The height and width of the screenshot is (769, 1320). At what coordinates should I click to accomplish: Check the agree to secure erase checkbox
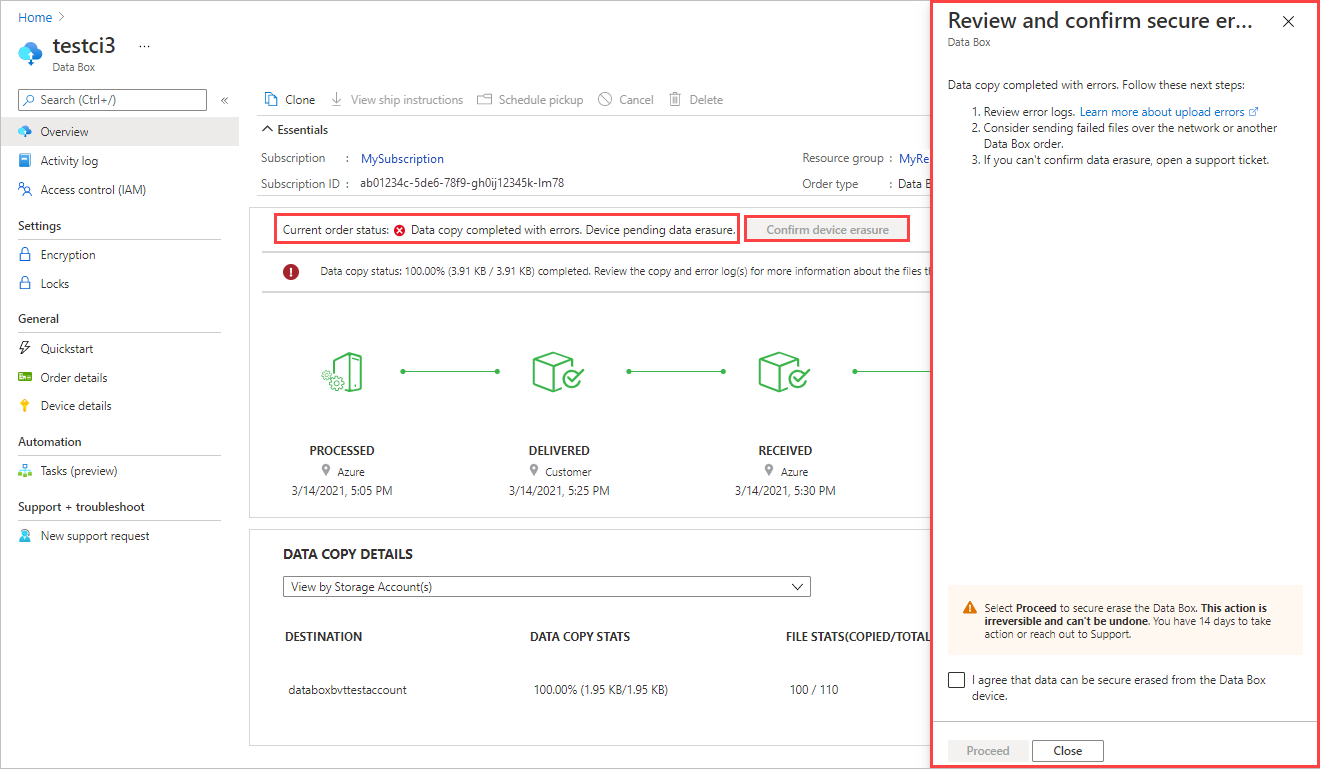[956, 680]
